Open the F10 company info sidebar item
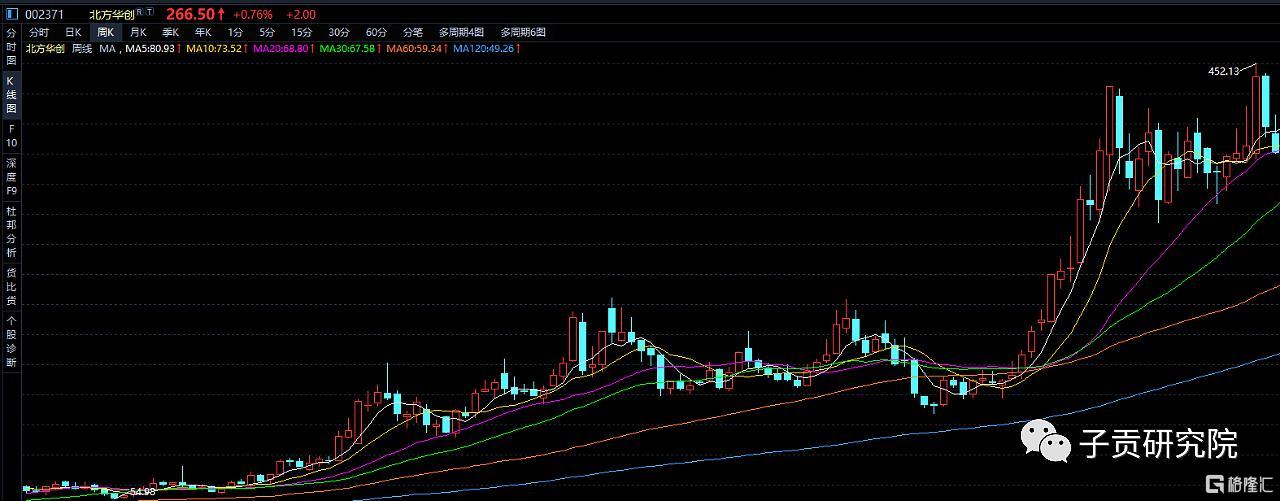 (12, 136)
